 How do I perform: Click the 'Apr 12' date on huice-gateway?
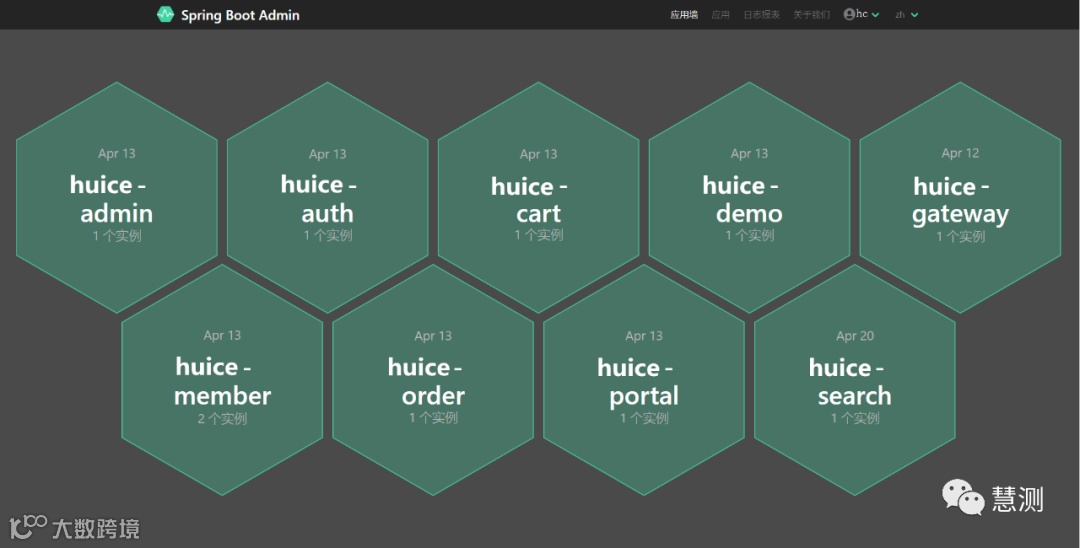click(960, 154)
